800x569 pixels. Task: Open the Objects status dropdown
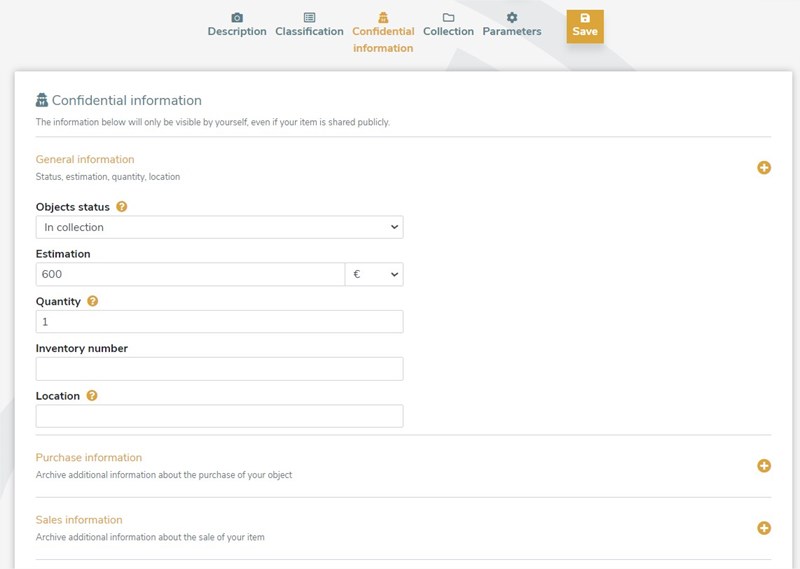[x=219, y=227]
